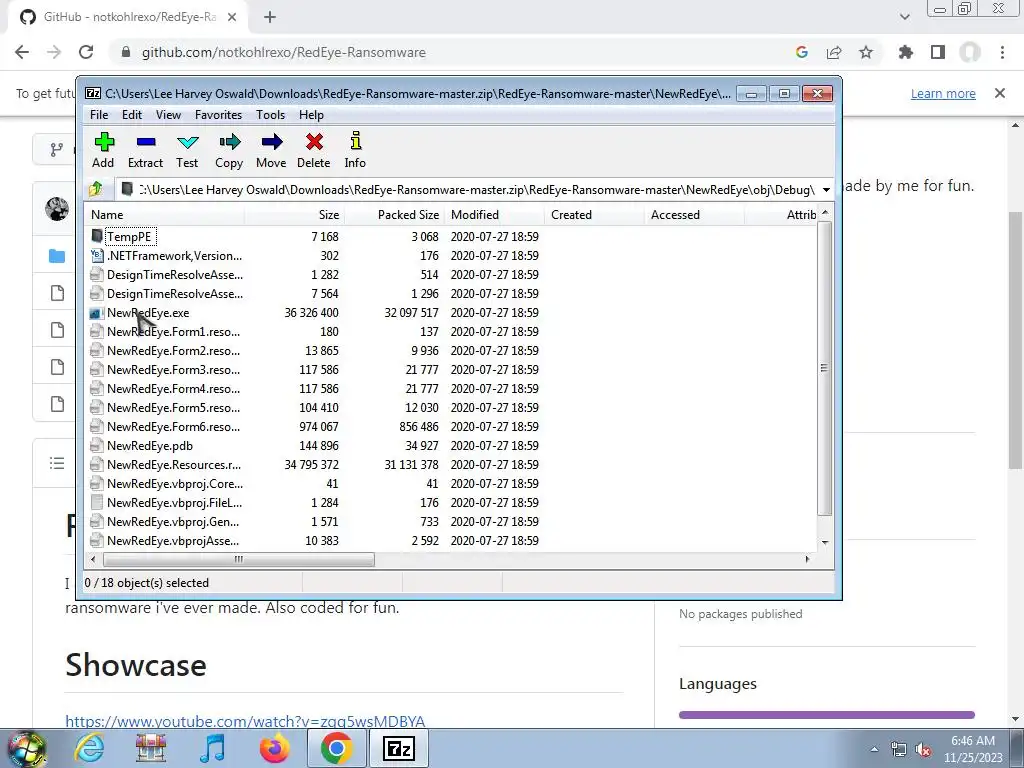The width and height of the screenshot is (1024, 768).
Task: Select NewRedEye.pdb file row
Action: (x=451, y=446)
